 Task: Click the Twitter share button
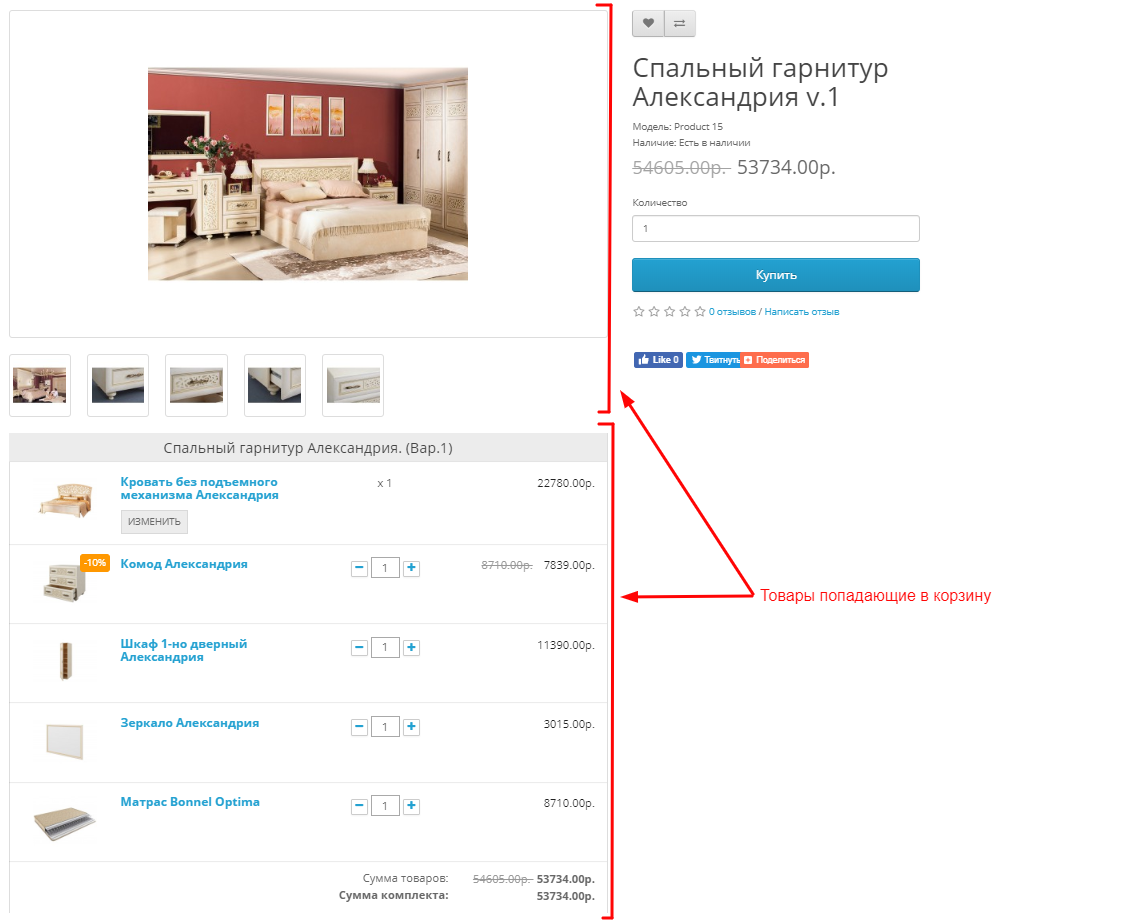pos(713,360)
